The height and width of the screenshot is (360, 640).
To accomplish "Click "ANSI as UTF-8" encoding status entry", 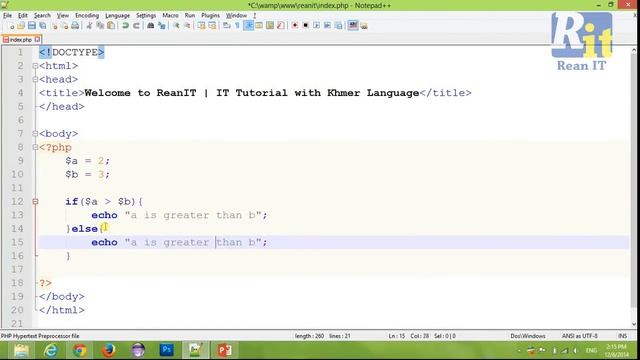I will coord(580,336).
